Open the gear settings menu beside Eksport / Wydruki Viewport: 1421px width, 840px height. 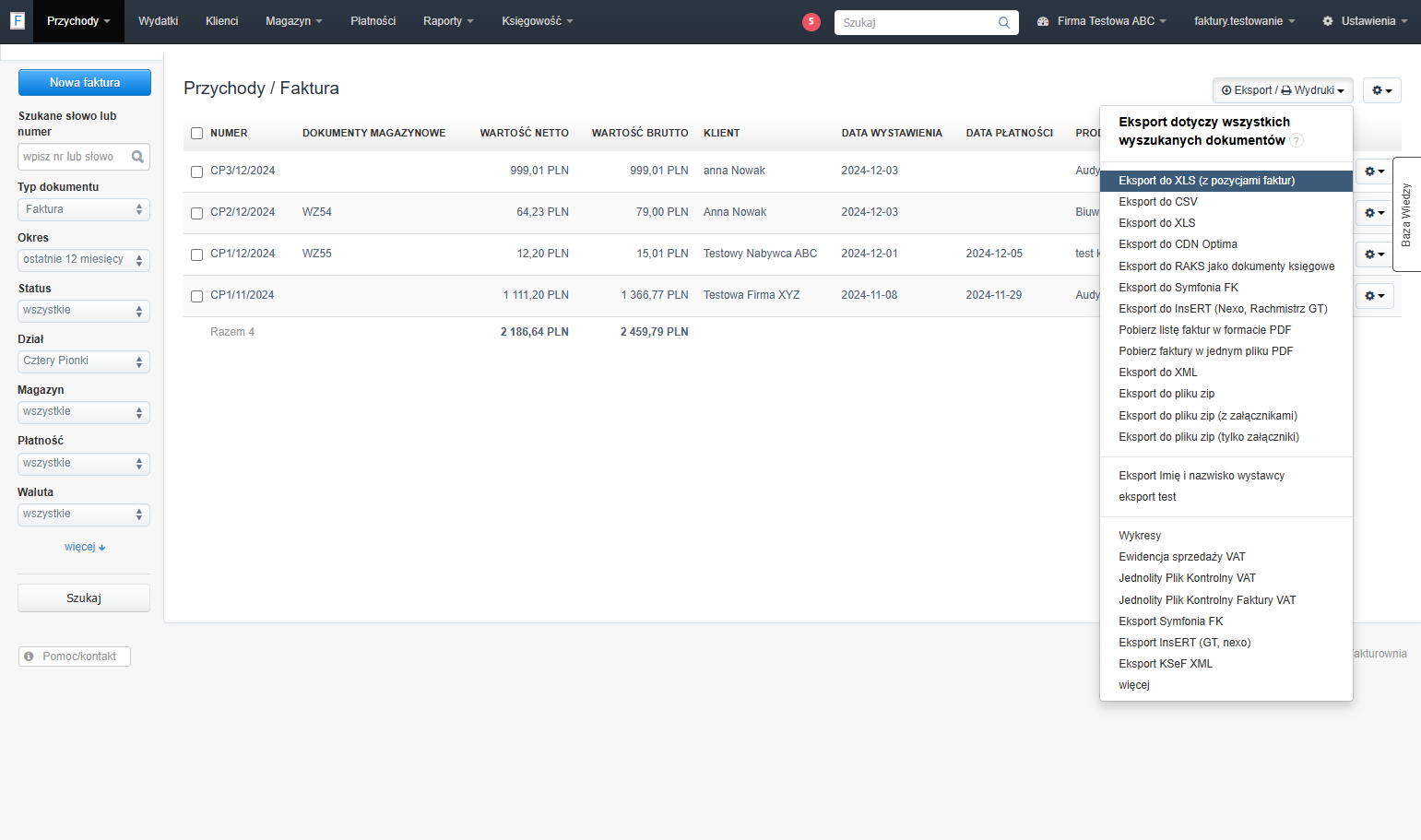[1381, 90]
